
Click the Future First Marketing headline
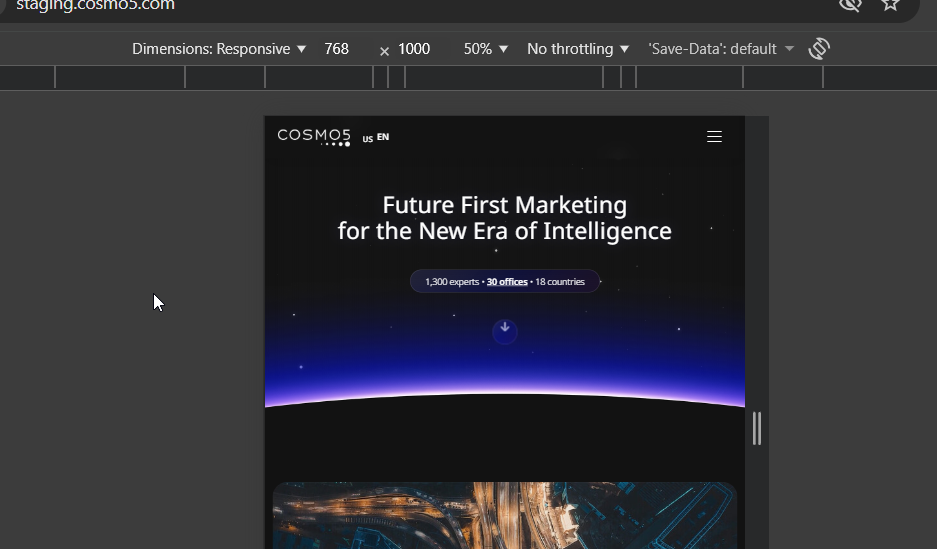point(504,218)
